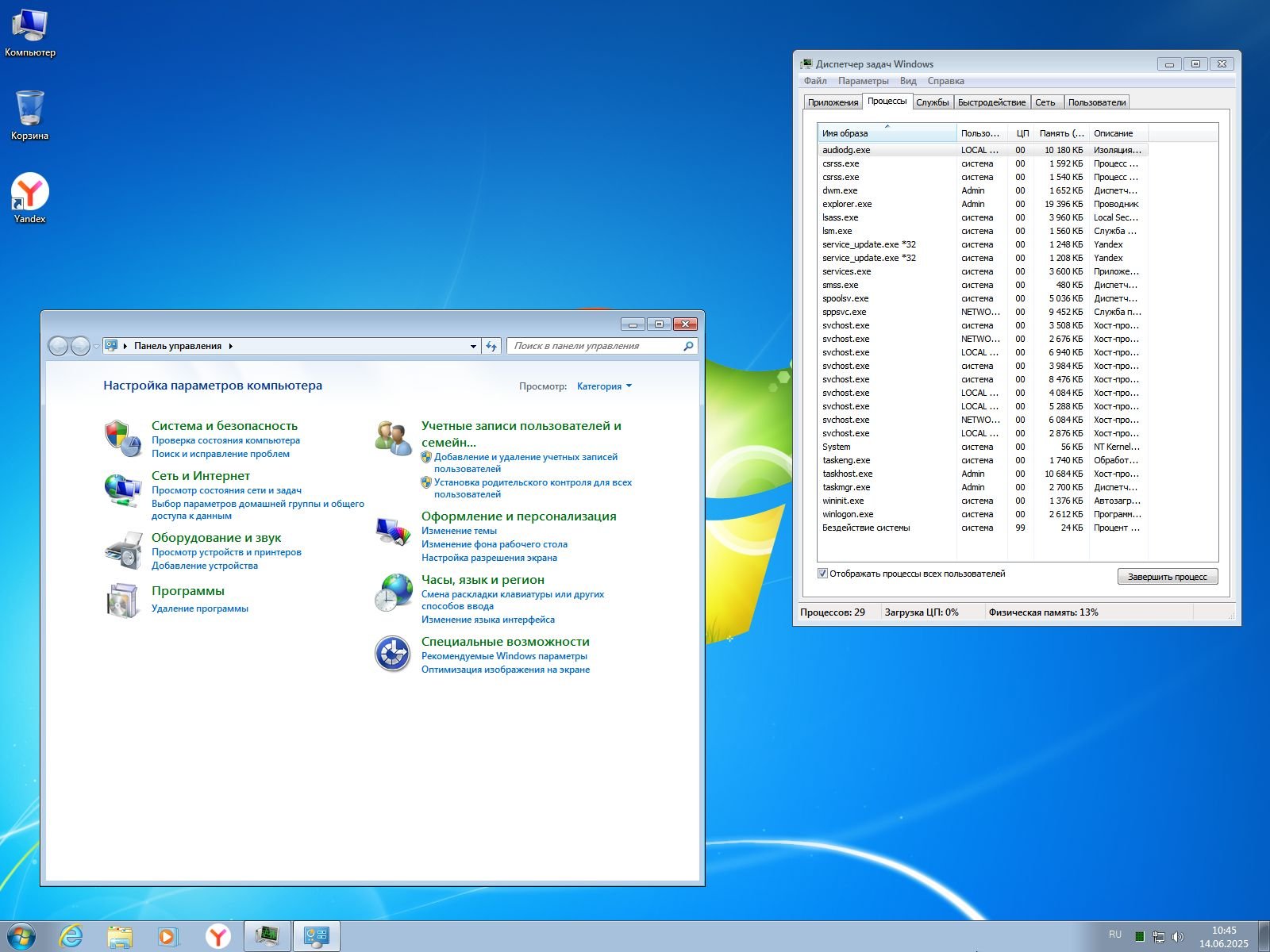Open the Параметры menu in Task Manager
This screenshot has width=1270, height=952.
click(x=863, y=81)
